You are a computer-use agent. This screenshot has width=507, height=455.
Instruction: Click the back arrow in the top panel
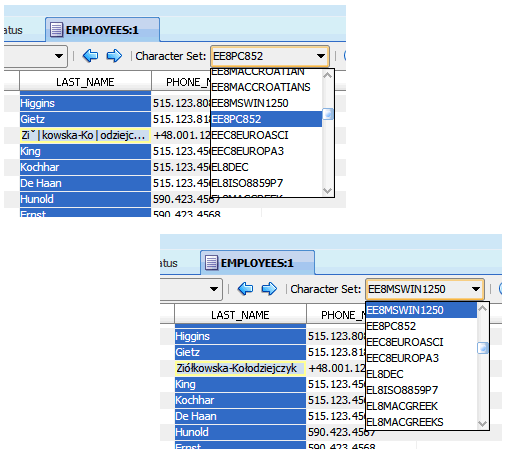pyautogui.click(x=90, y=56)
